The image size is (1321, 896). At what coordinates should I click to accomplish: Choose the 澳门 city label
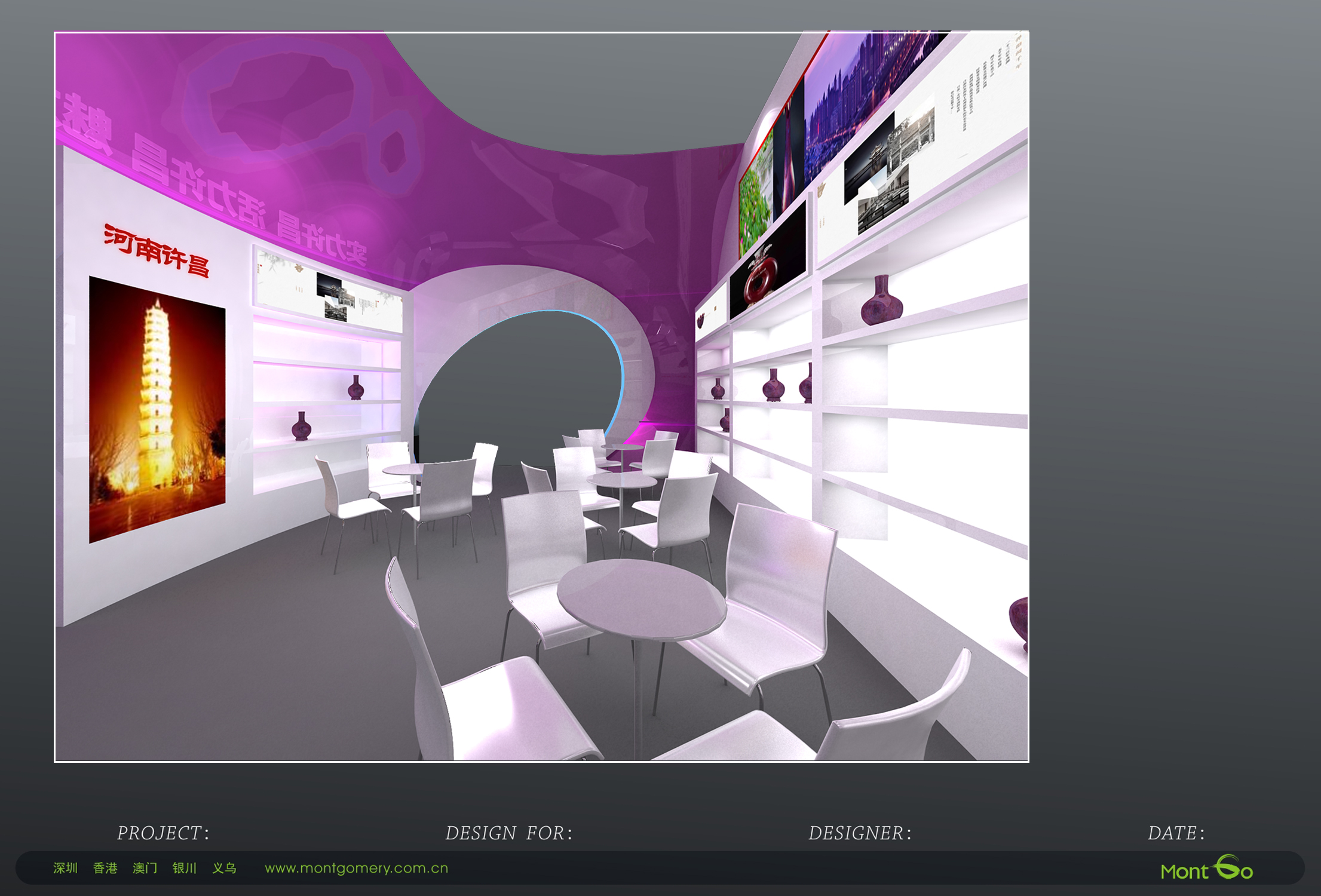pyautogui.click(x=145, y=868)
